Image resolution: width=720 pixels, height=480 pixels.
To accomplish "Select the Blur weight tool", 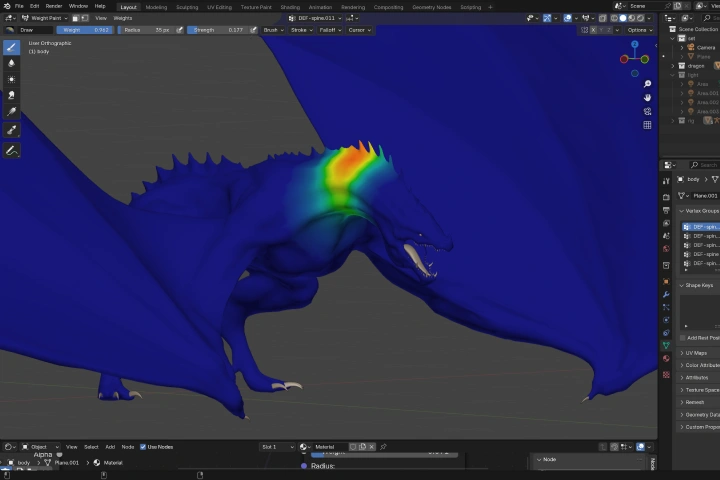I will pos(11,63).
